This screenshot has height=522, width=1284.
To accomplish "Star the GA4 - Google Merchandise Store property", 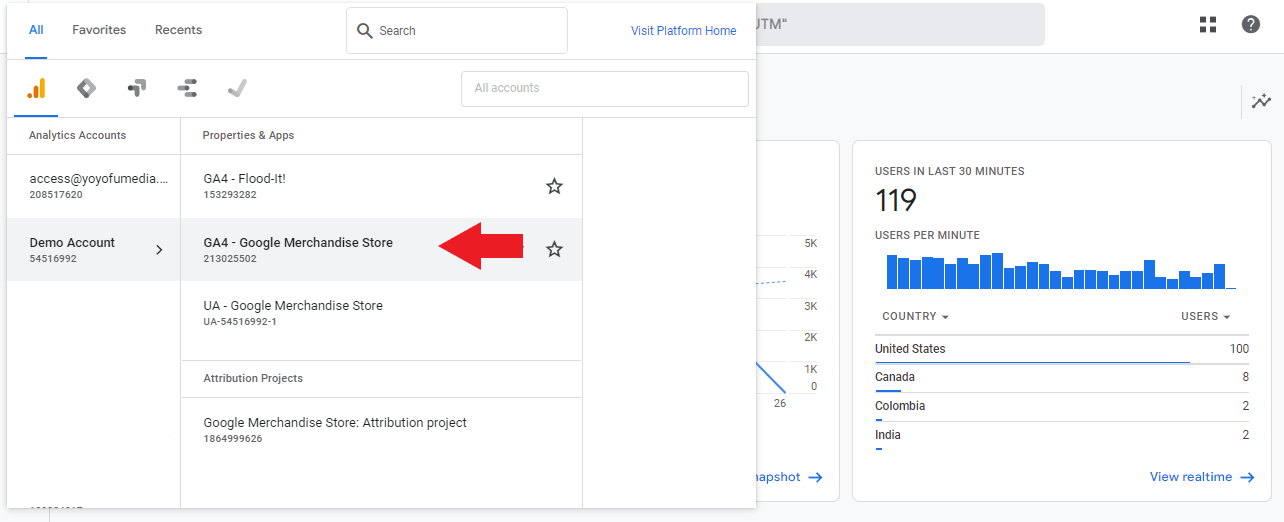I will [x=554, y=249].
